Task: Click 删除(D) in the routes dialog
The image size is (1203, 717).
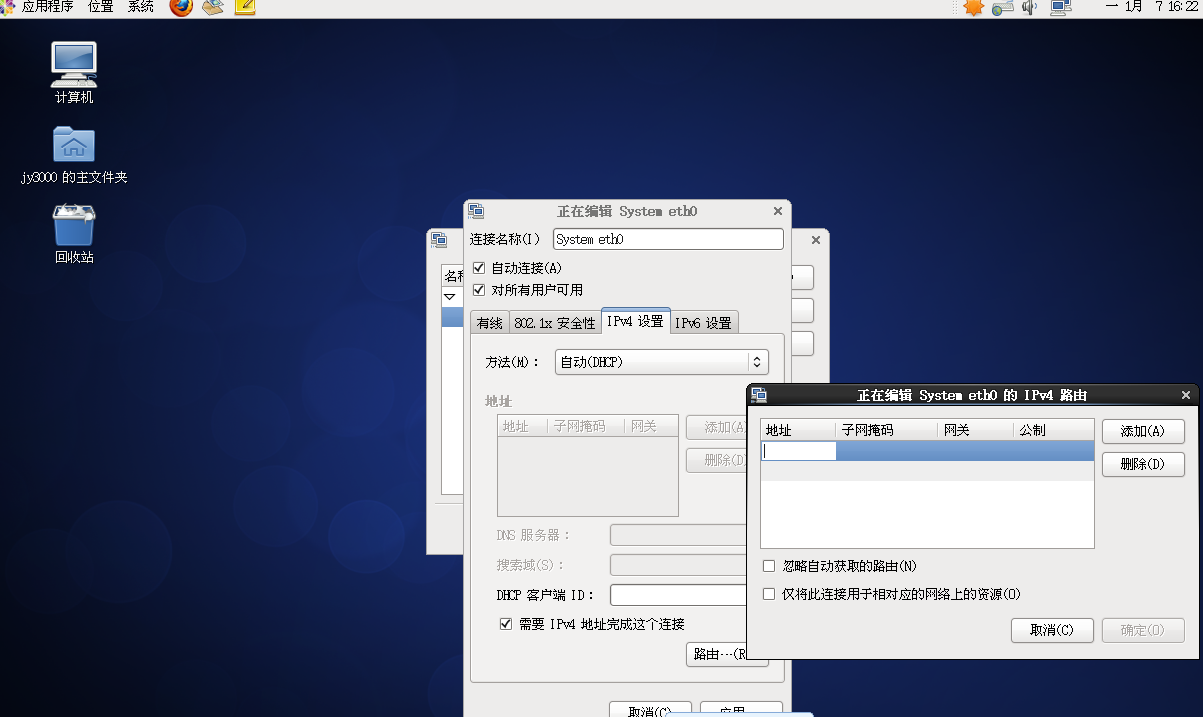Action: pos(1143,464)
